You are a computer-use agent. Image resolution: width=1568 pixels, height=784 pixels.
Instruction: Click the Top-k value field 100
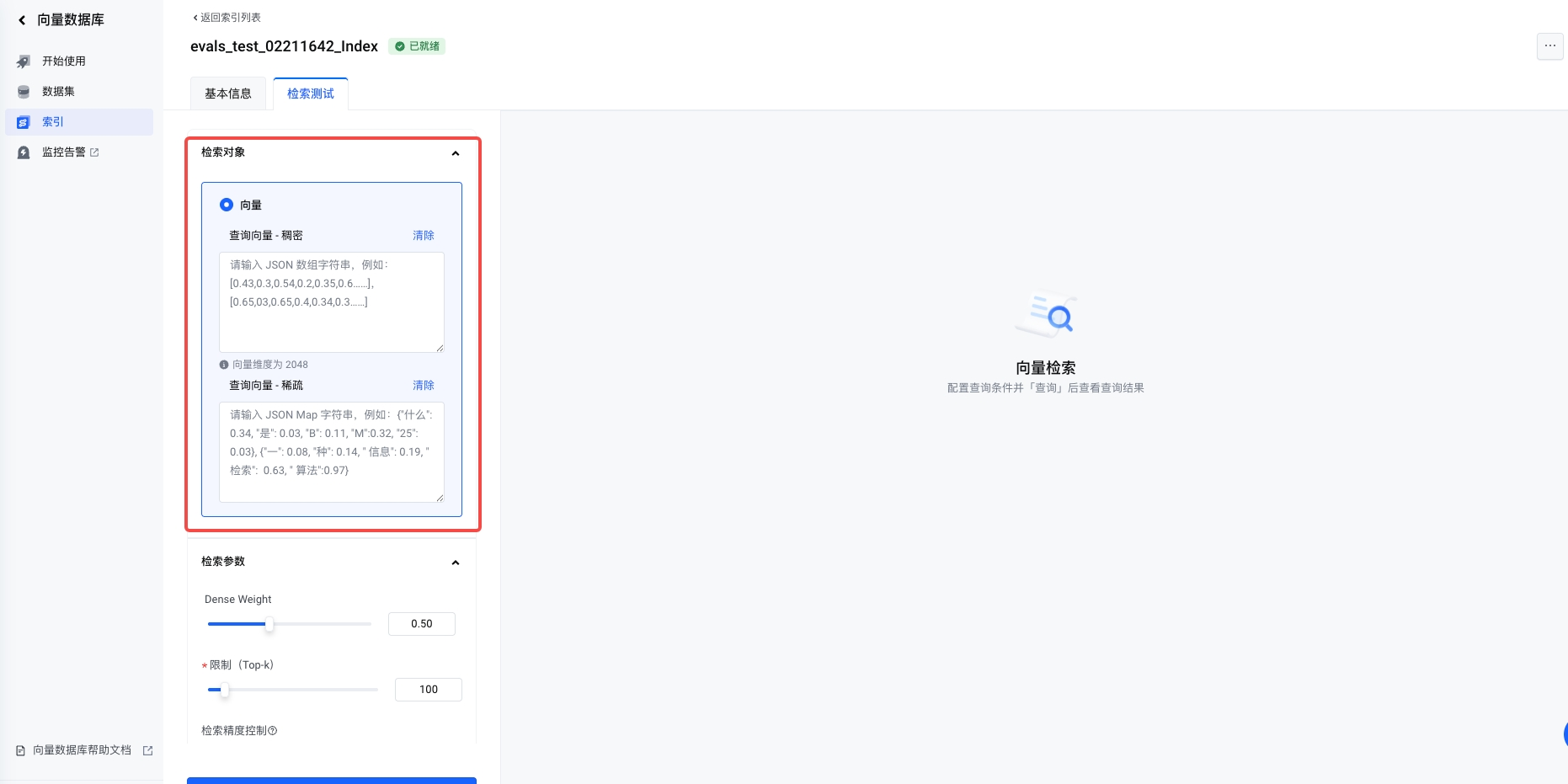(x=429, y=690)
